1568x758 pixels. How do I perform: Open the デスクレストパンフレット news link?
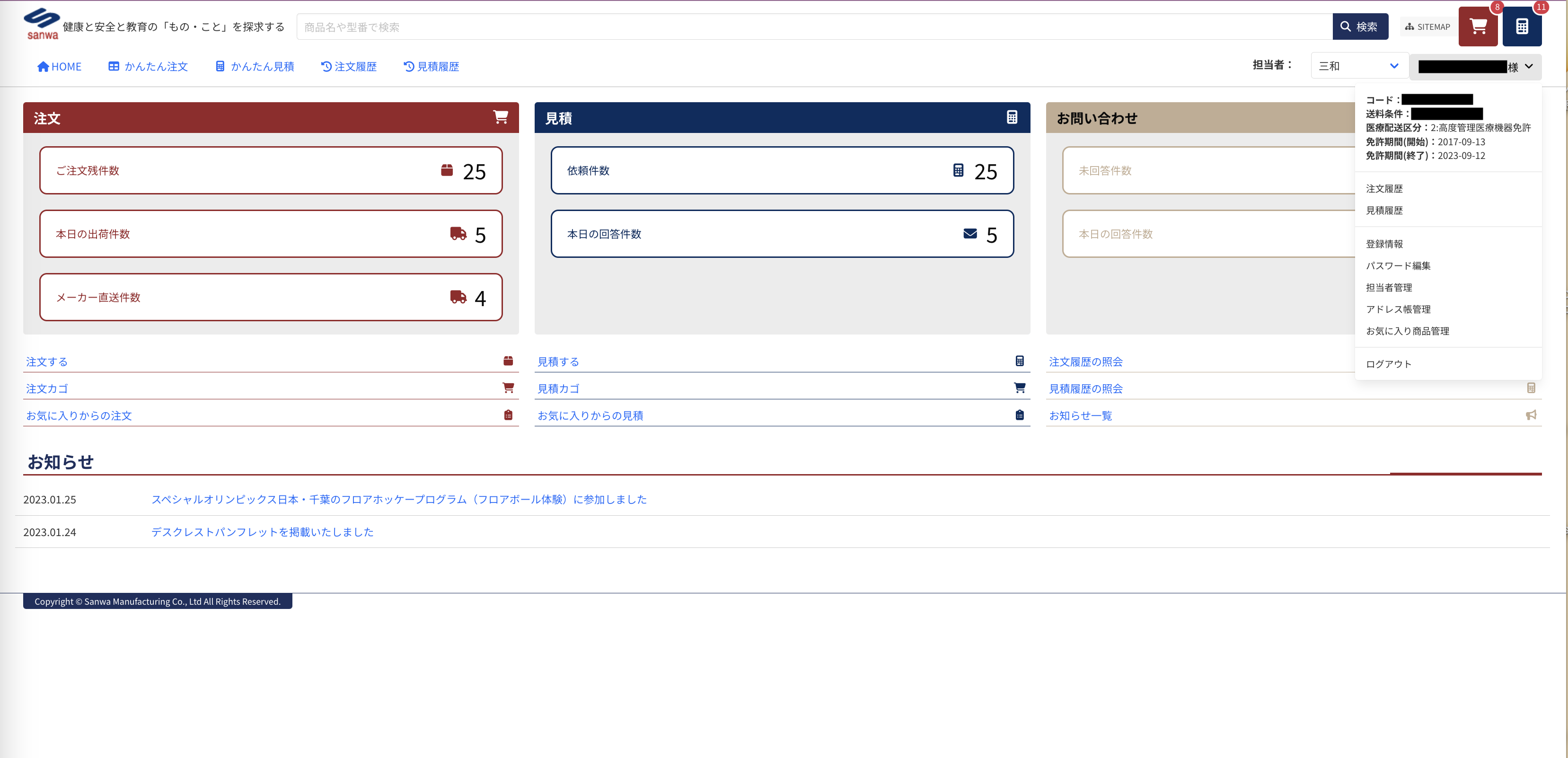click(262, 532)
